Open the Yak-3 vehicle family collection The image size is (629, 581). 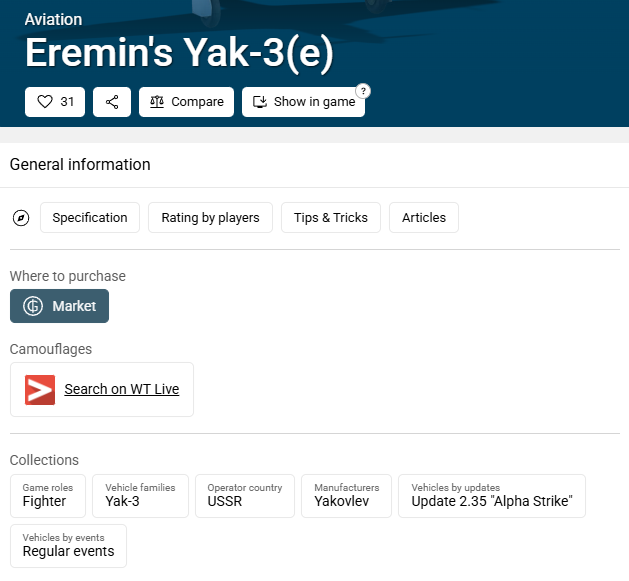(140, 496)
